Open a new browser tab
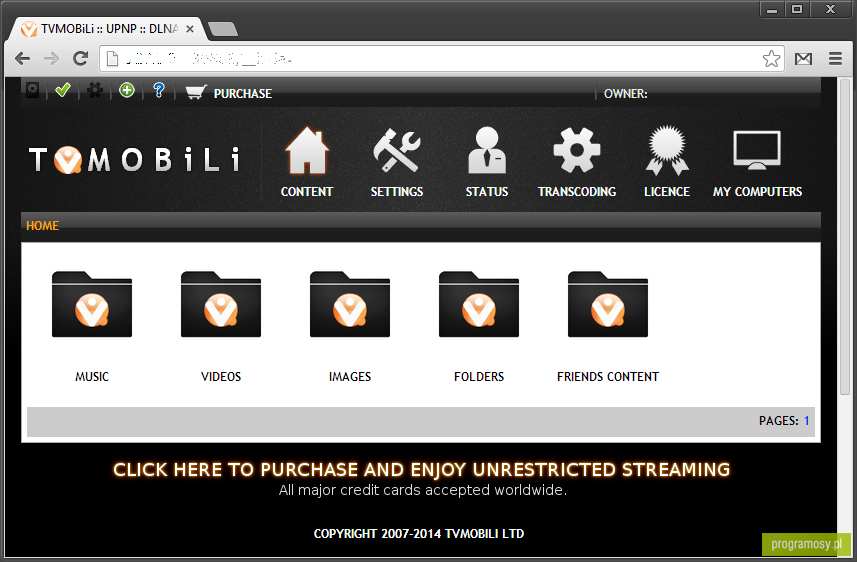The height and width of the screenshot is (562, 857). pos(222,29)
